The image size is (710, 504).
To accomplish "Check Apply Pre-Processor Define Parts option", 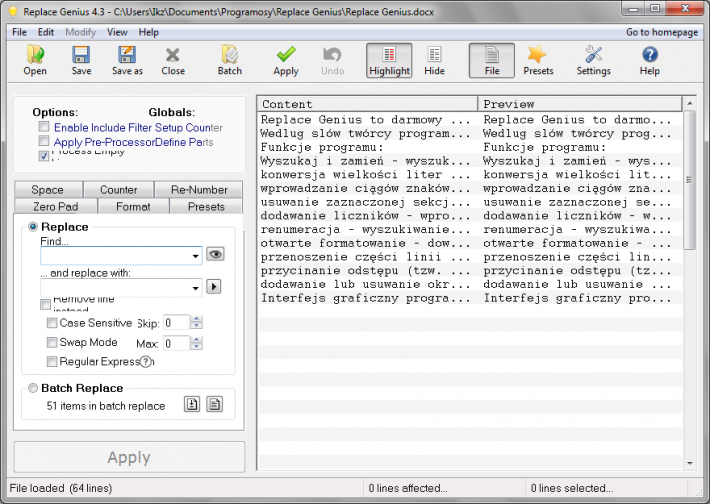I will coord(44,140).
